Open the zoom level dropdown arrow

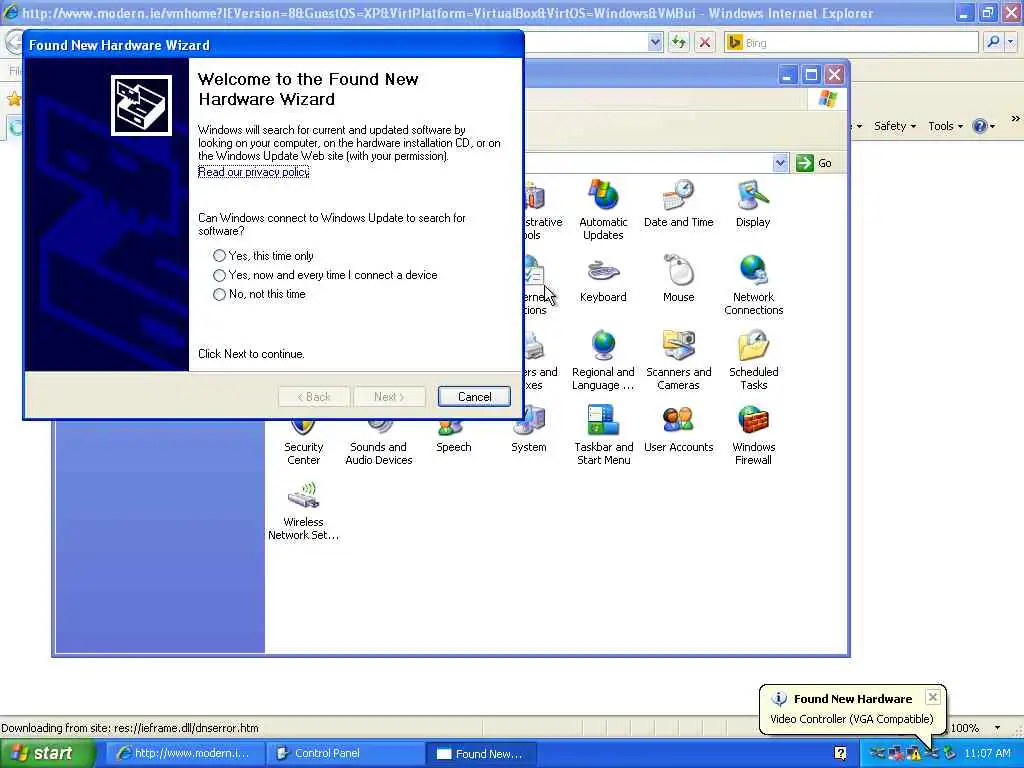pyautogui.click(x=997, y=728)
